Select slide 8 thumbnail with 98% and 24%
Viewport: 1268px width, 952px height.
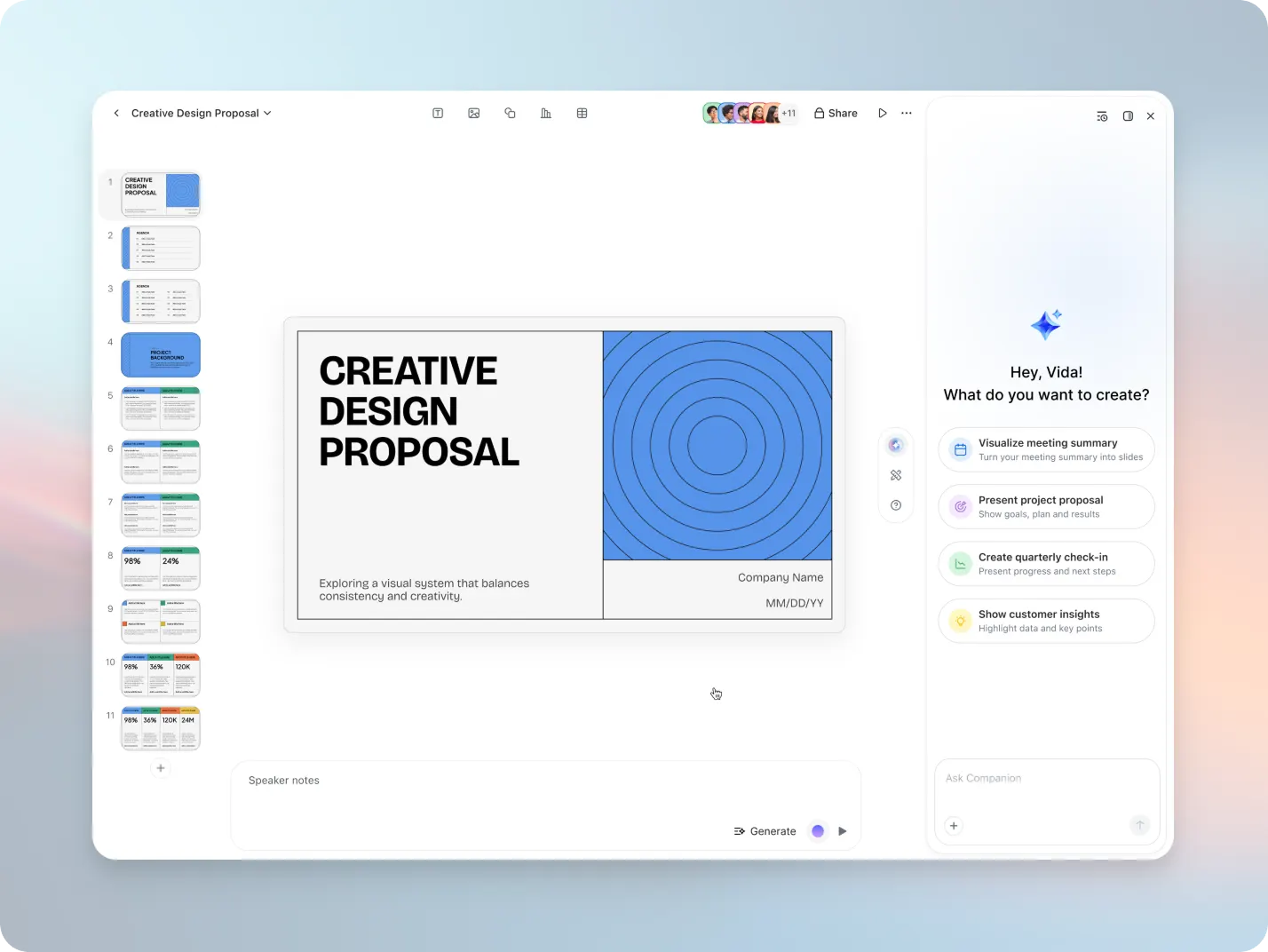pos(161,567)
